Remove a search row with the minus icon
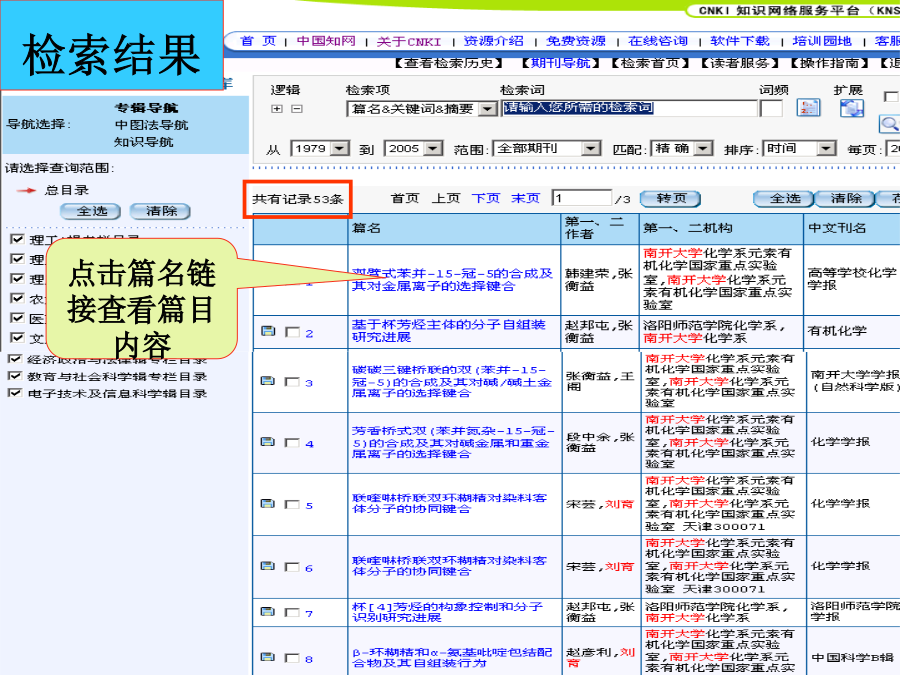This screenshot has height=675, width=900. (x=297, y=108)
